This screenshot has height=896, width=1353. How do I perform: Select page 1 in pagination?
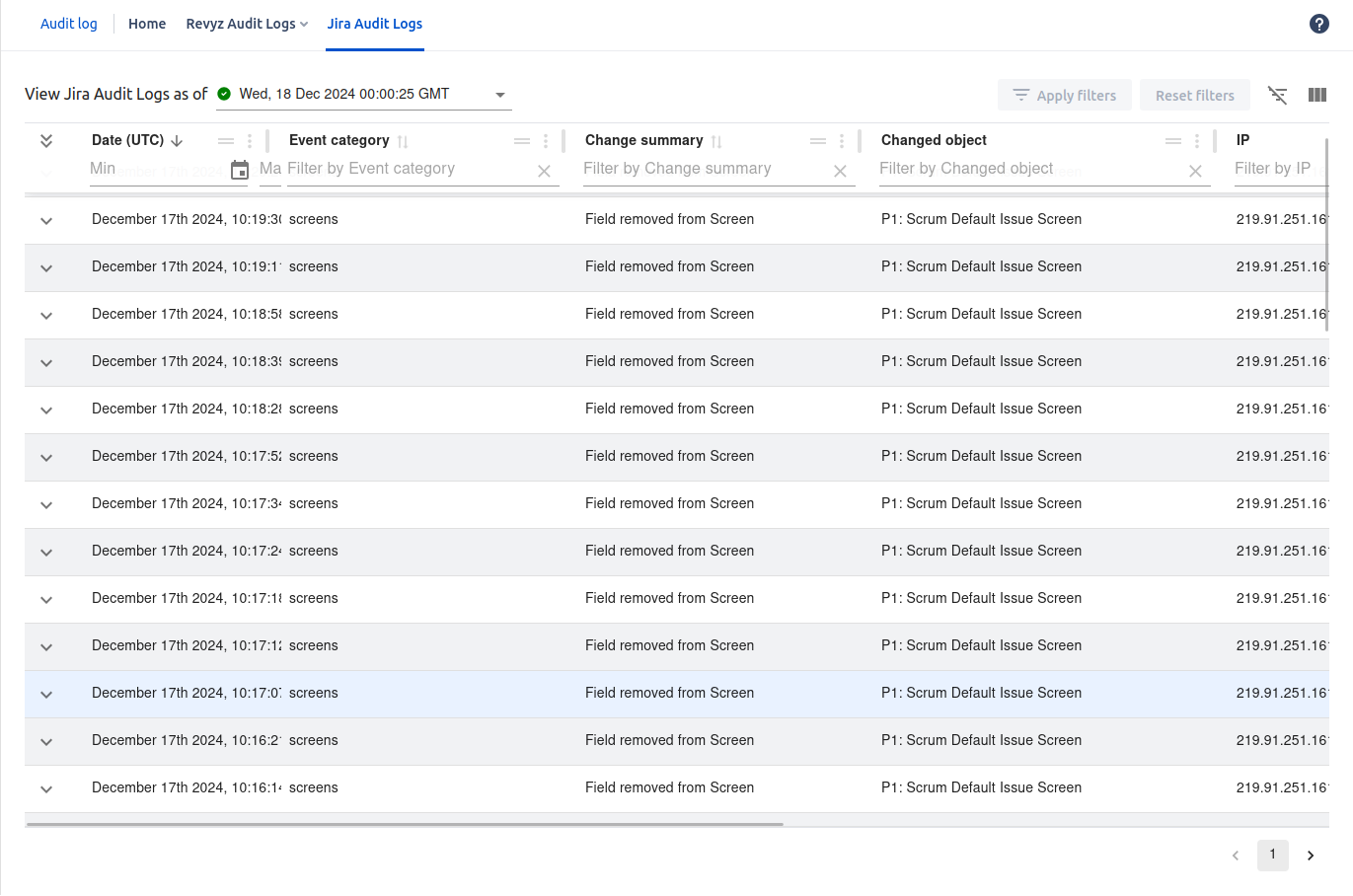click(1273, 855)
